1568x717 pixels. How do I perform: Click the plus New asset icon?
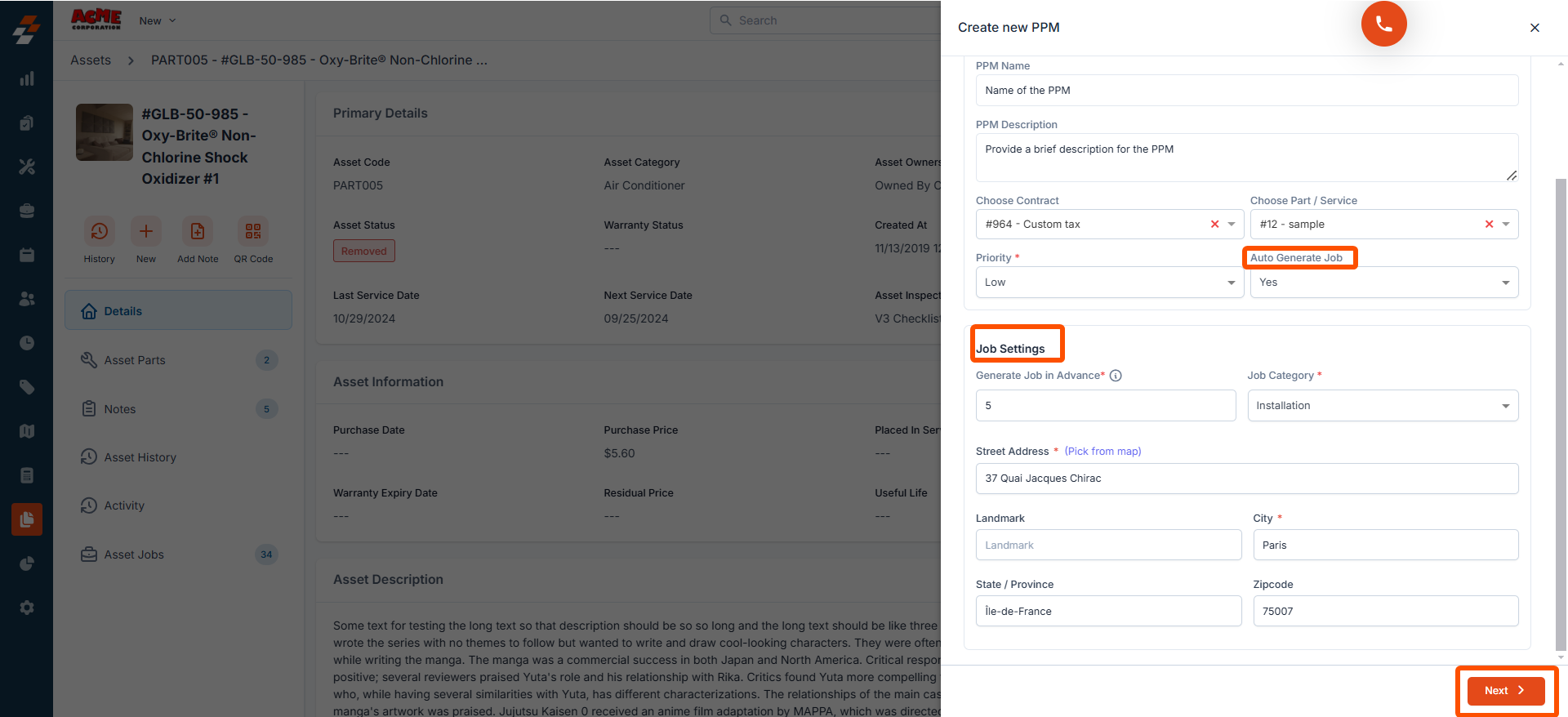(146, 232)
